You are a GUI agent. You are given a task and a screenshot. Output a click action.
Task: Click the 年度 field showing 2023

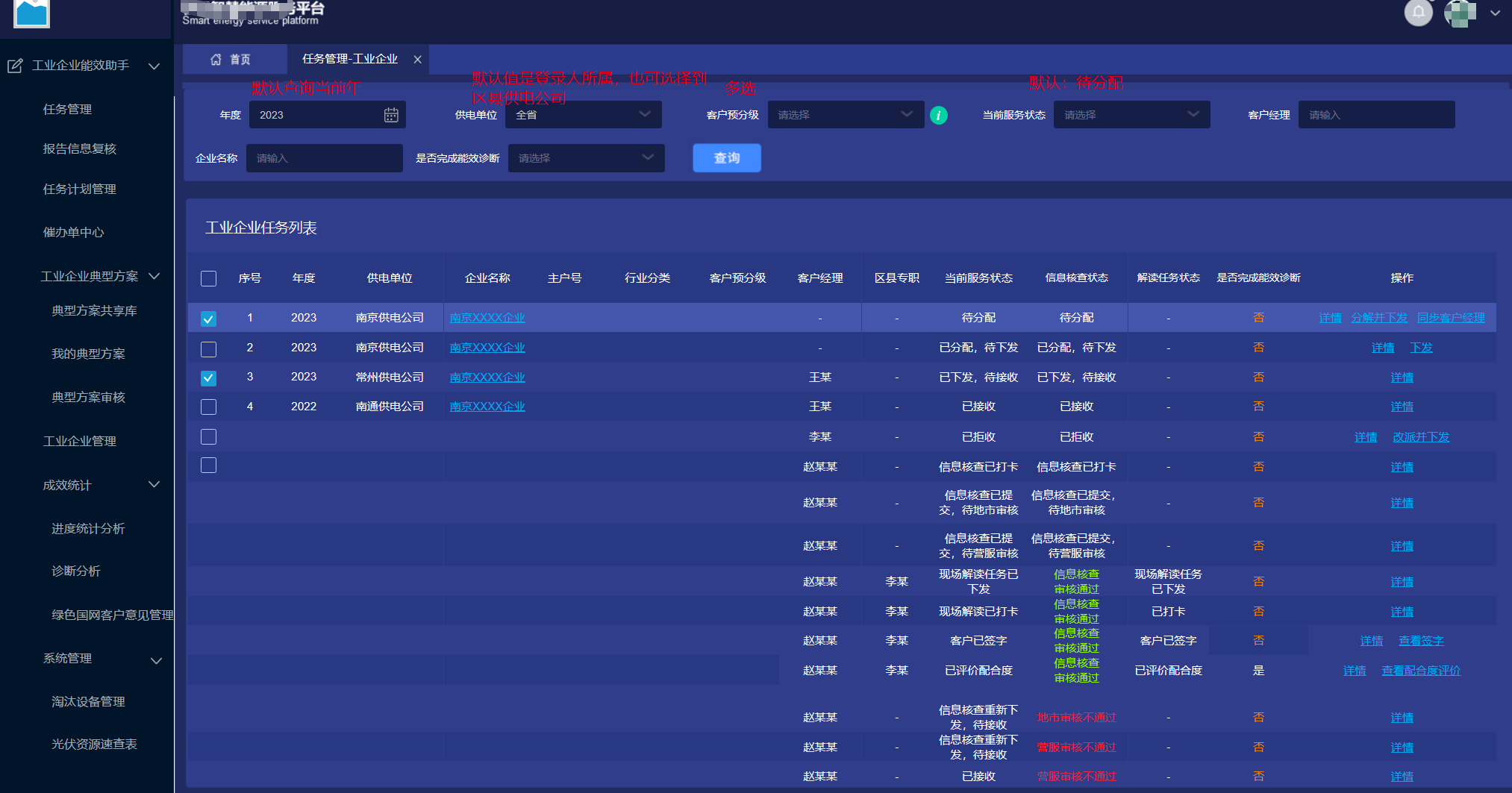(x=328, y=115)
